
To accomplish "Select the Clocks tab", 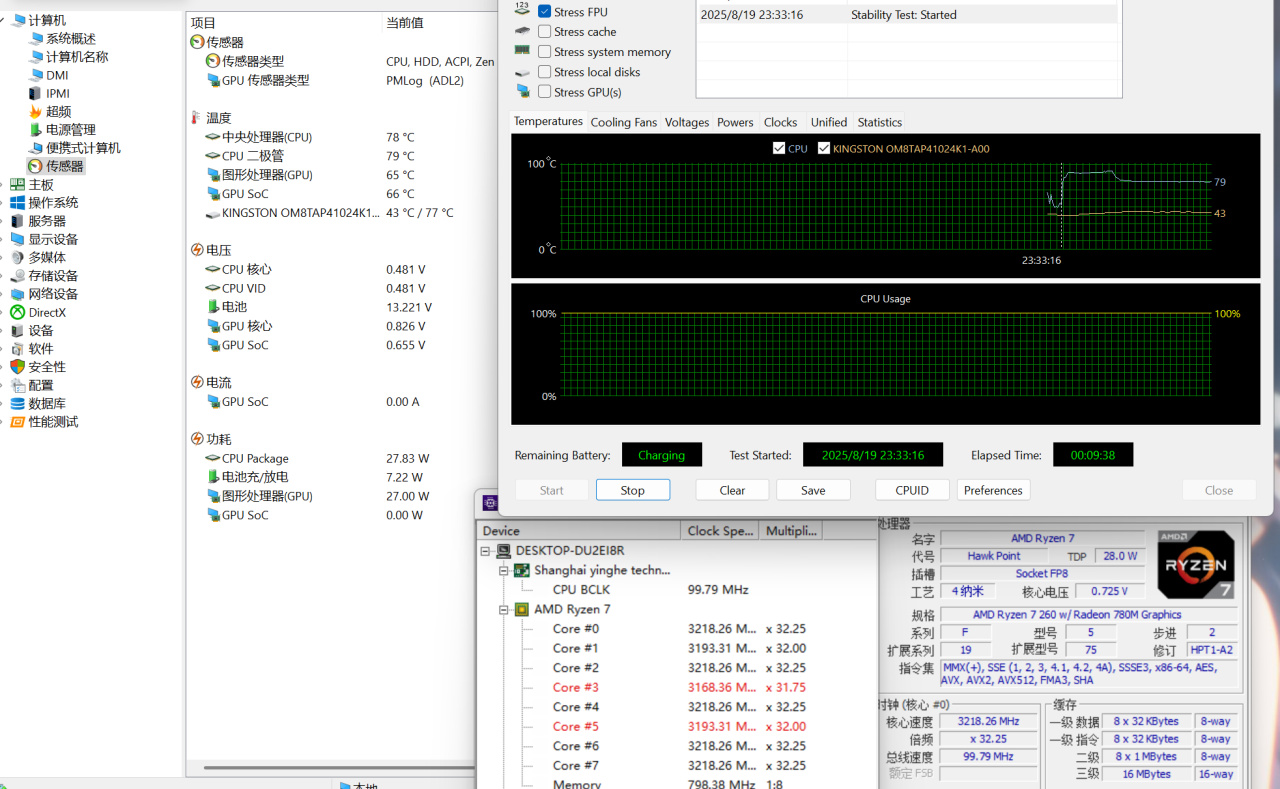I will pyautogui.click(x=781, y=122).
